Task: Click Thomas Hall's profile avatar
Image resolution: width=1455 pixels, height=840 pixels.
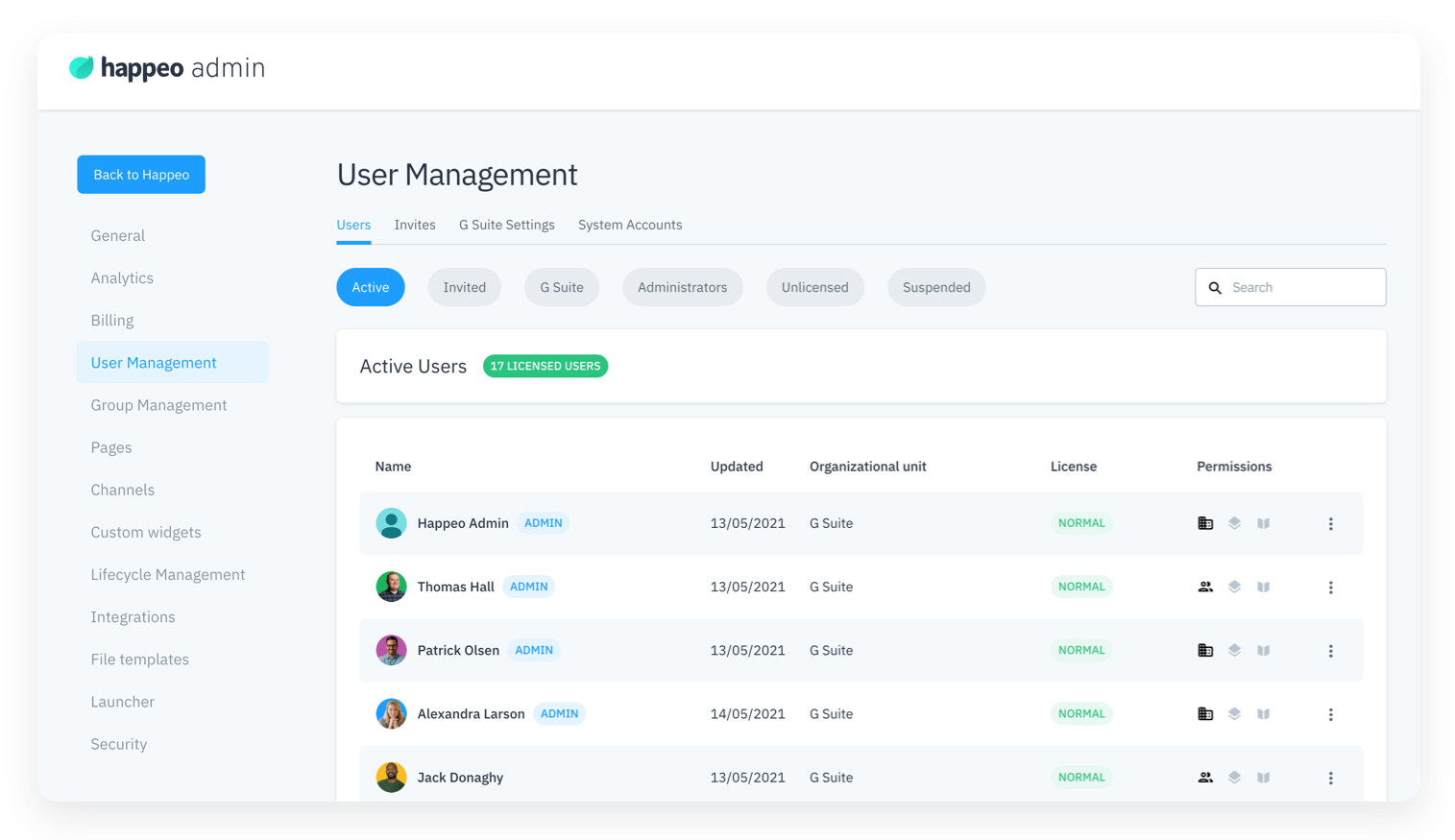Action: point(391,587)
